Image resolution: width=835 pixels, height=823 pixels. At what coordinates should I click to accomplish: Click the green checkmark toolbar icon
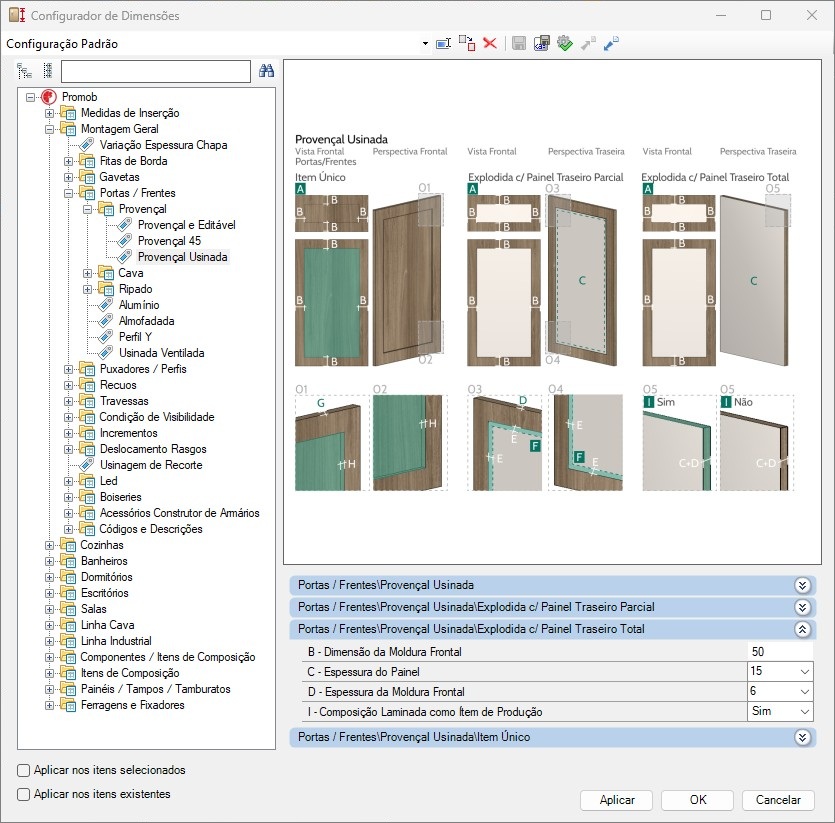[x=565, y=44]
